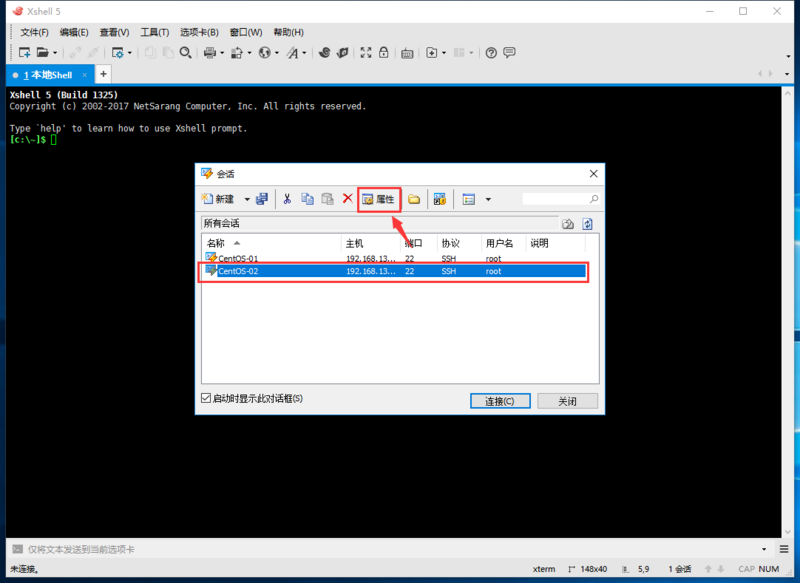Open dropdown arrow beside the globe encoding icon
This screenshot has height=583, width=800.
click(x=277, y=53)
